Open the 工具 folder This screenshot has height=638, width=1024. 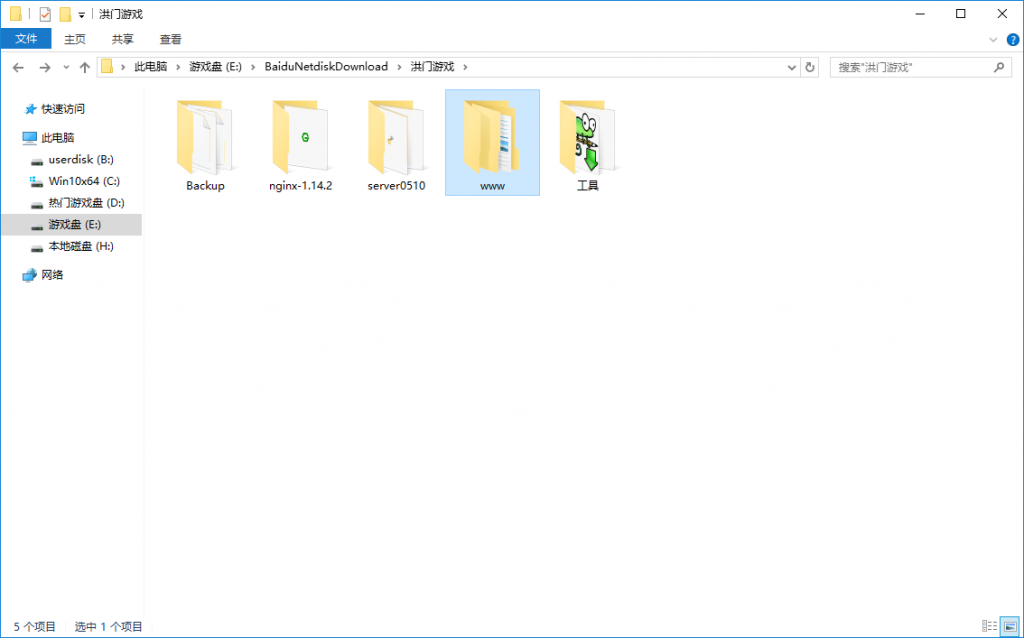587,140
